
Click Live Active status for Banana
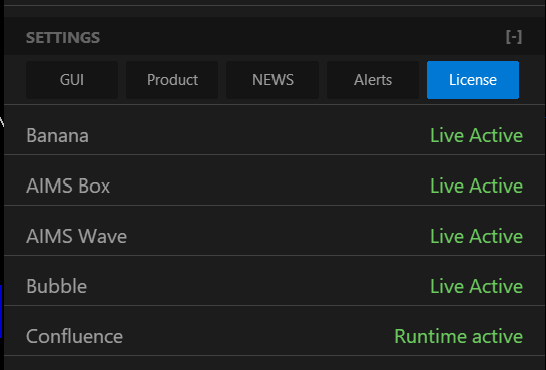[476, 135]
